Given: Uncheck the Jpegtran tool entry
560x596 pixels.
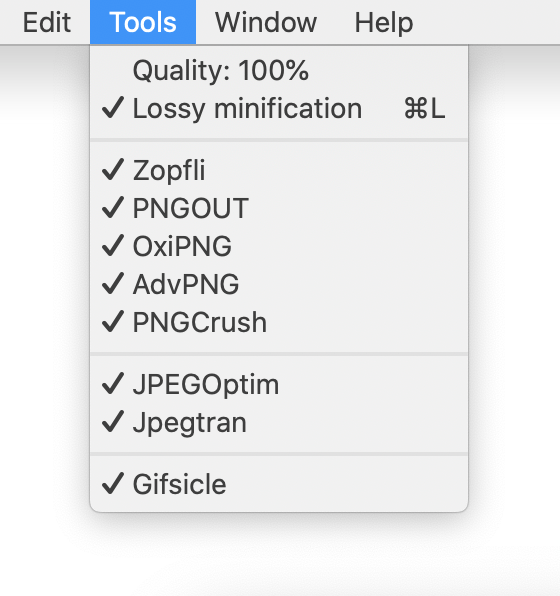Looking at the screenshot, I should click(x=279, y=422).
